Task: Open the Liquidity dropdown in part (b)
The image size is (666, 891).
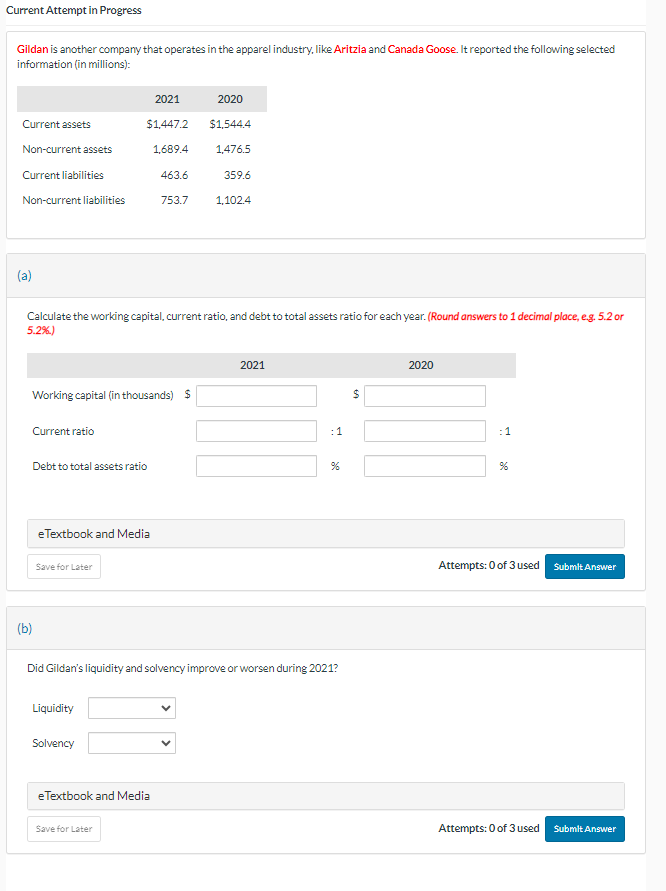Action: pyautogui.click(x=131, y=707)
